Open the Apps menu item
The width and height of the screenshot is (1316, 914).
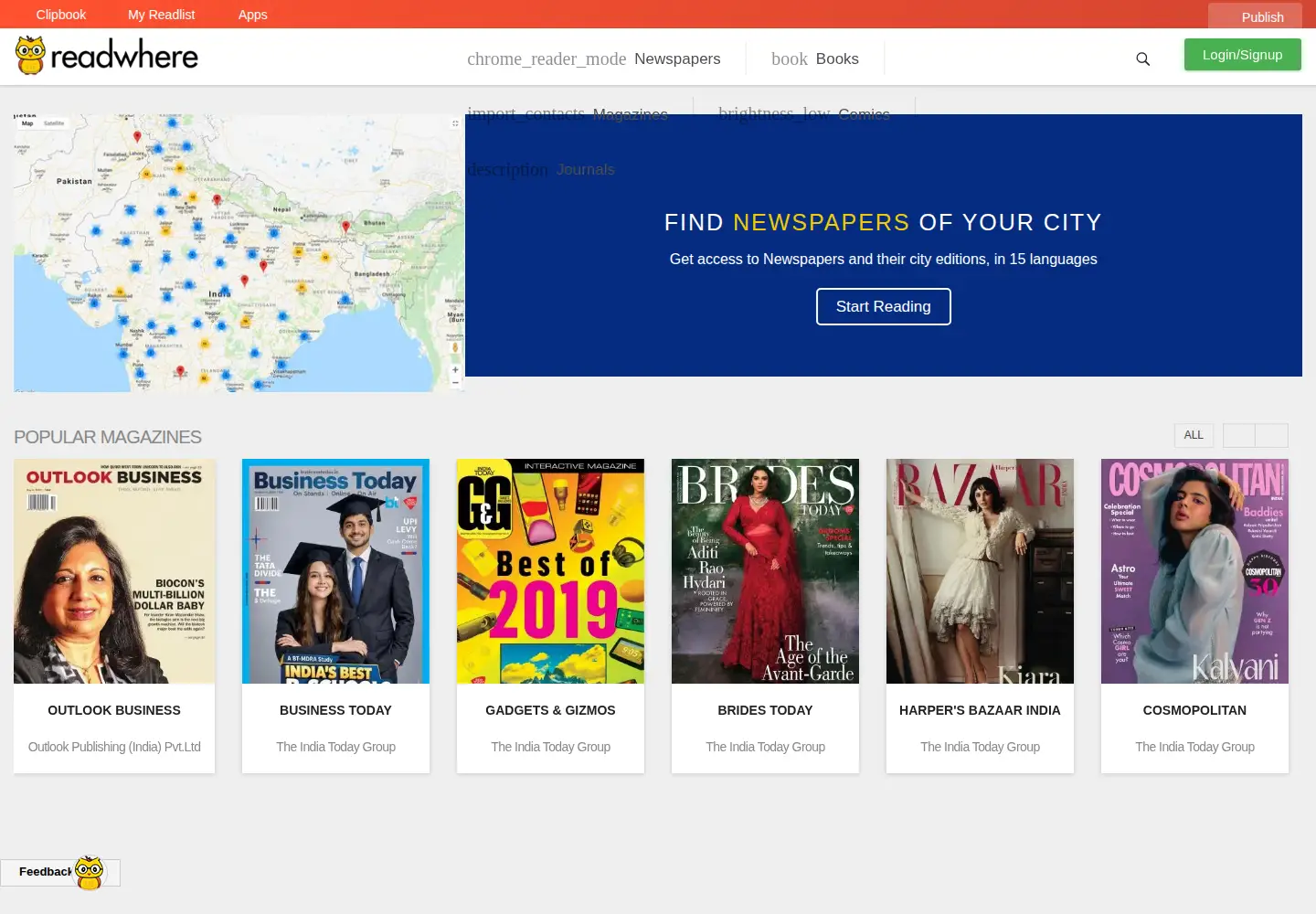point(252,15)
